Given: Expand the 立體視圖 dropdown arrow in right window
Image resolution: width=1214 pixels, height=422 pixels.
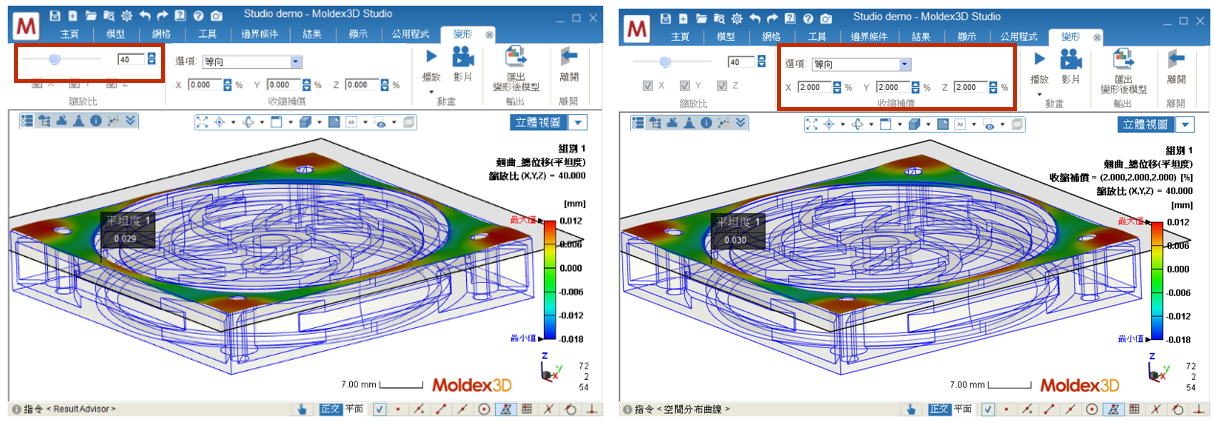Looking at the screenshot, I should coord(1185,124).
